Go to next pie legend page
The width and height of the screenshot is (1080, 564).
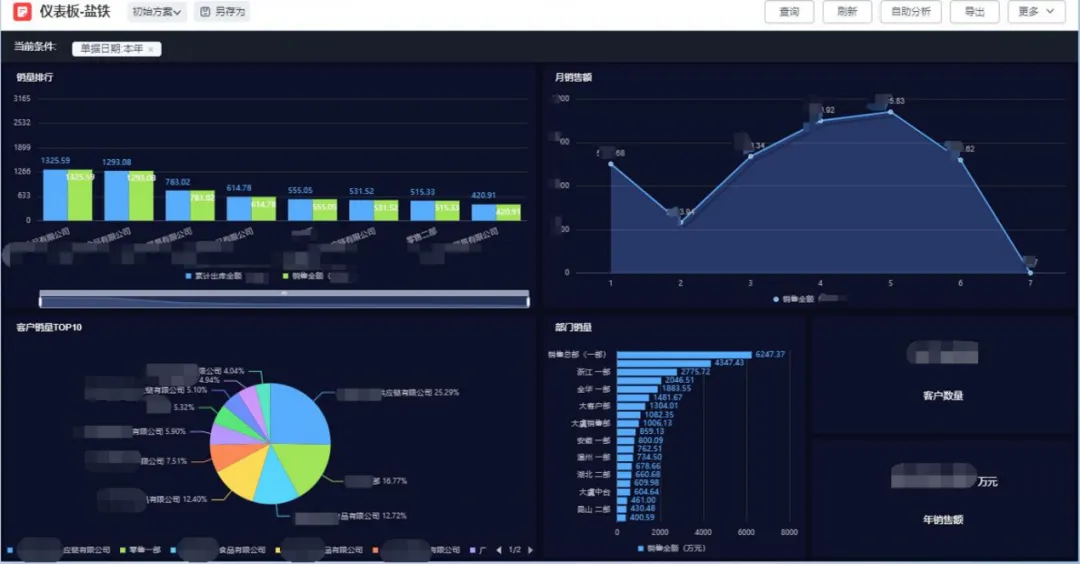coord(530,550)
